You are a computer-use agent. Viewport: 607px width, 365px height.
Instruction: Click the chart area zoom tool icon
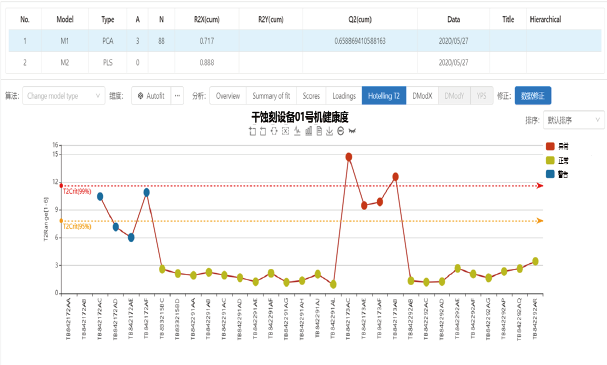tap(252, 131)
